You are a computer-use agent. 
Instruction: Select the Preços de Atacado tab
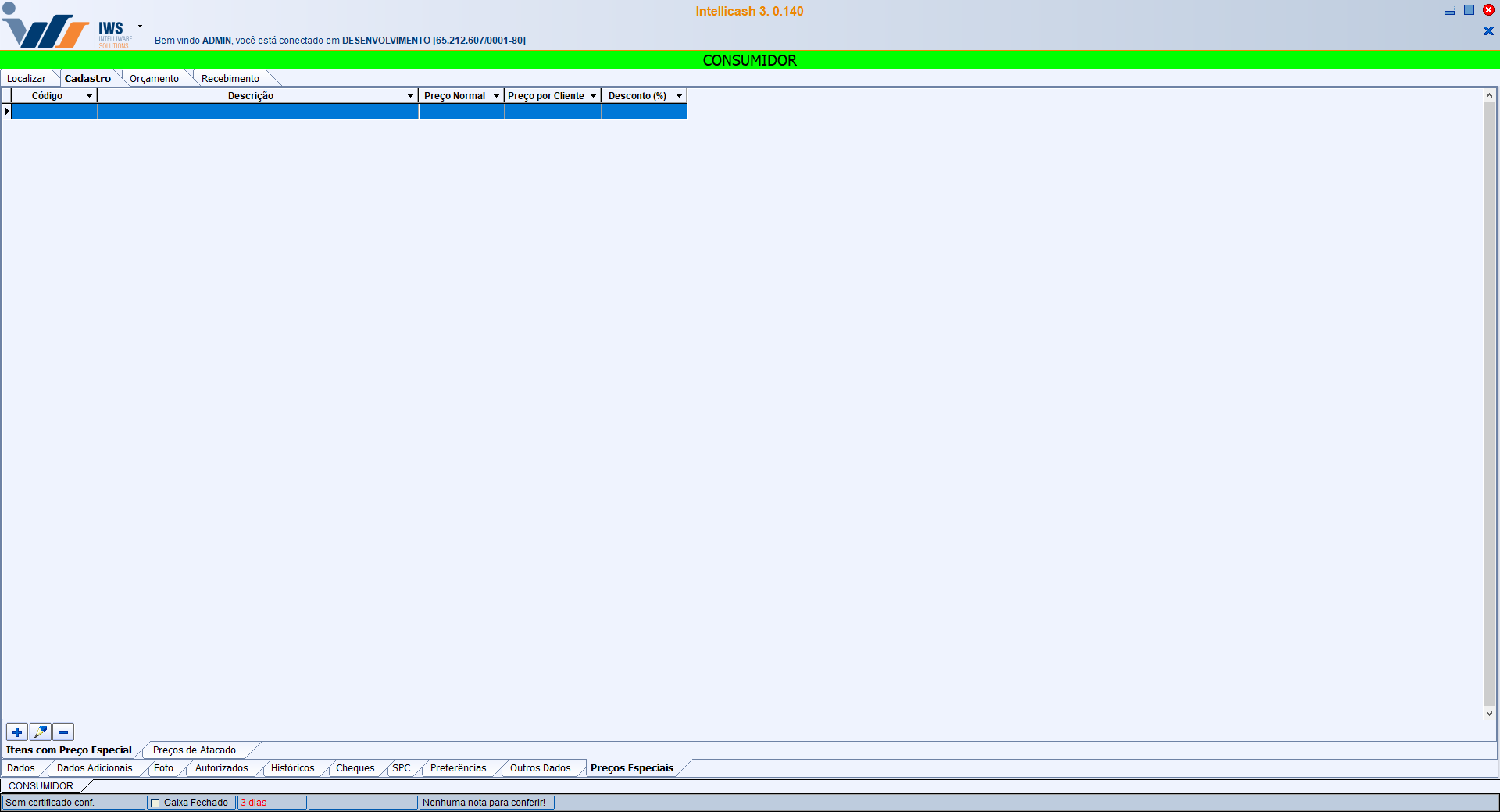tap(194, 750)
